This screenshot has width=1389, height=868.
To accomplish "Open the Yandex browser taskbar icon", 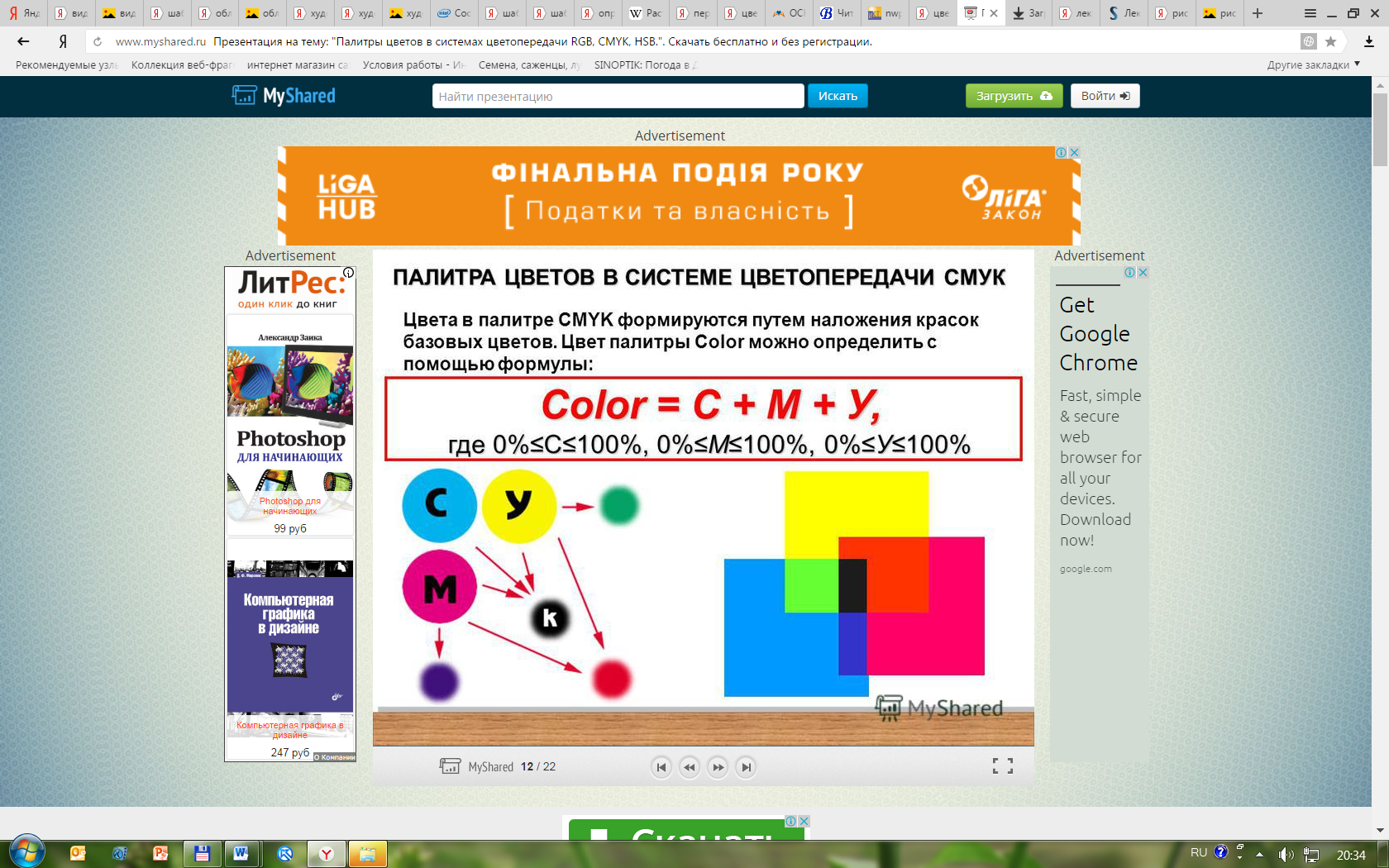I will click(x=327, y=853).
